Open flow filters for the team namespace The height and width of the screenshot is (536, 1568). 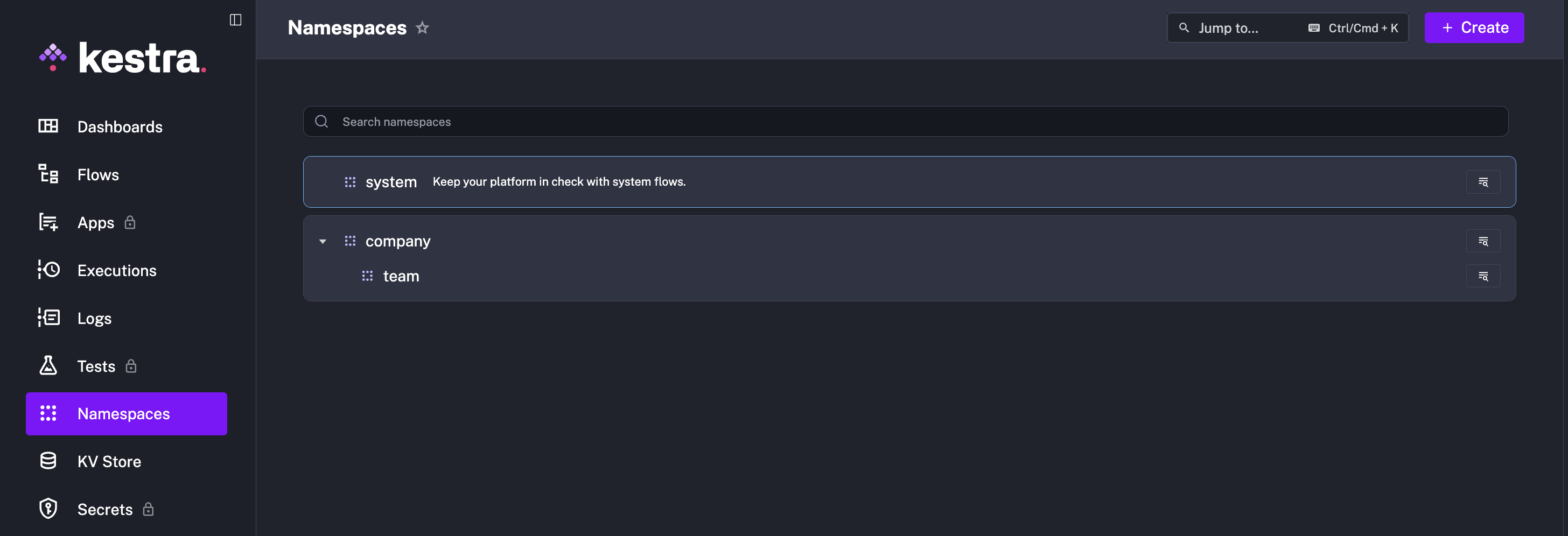coord(1483,276)
